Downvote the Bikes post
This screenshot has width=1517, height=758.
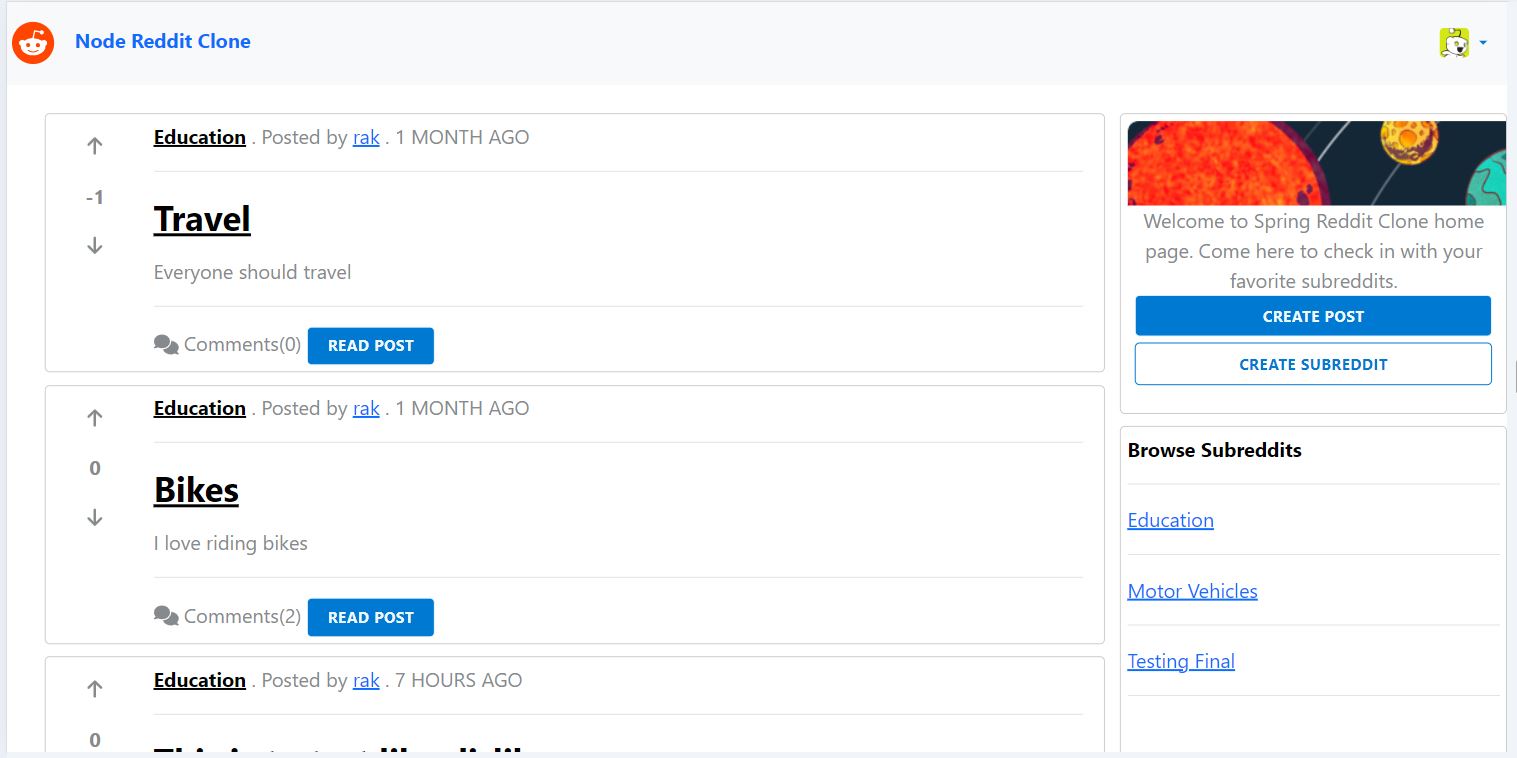coord(95,517)
